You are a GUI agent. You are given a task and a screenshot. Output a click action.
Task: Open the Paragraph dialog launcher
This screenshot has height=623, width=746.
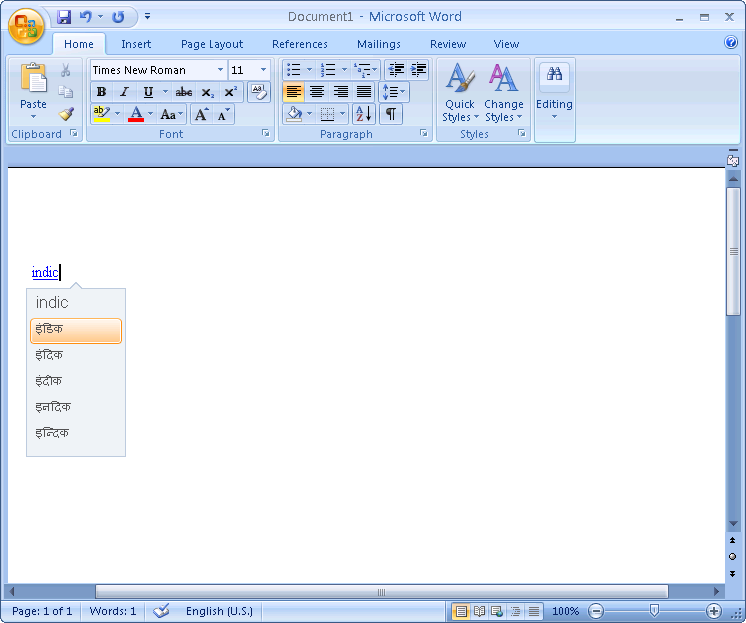click(423, 133)
